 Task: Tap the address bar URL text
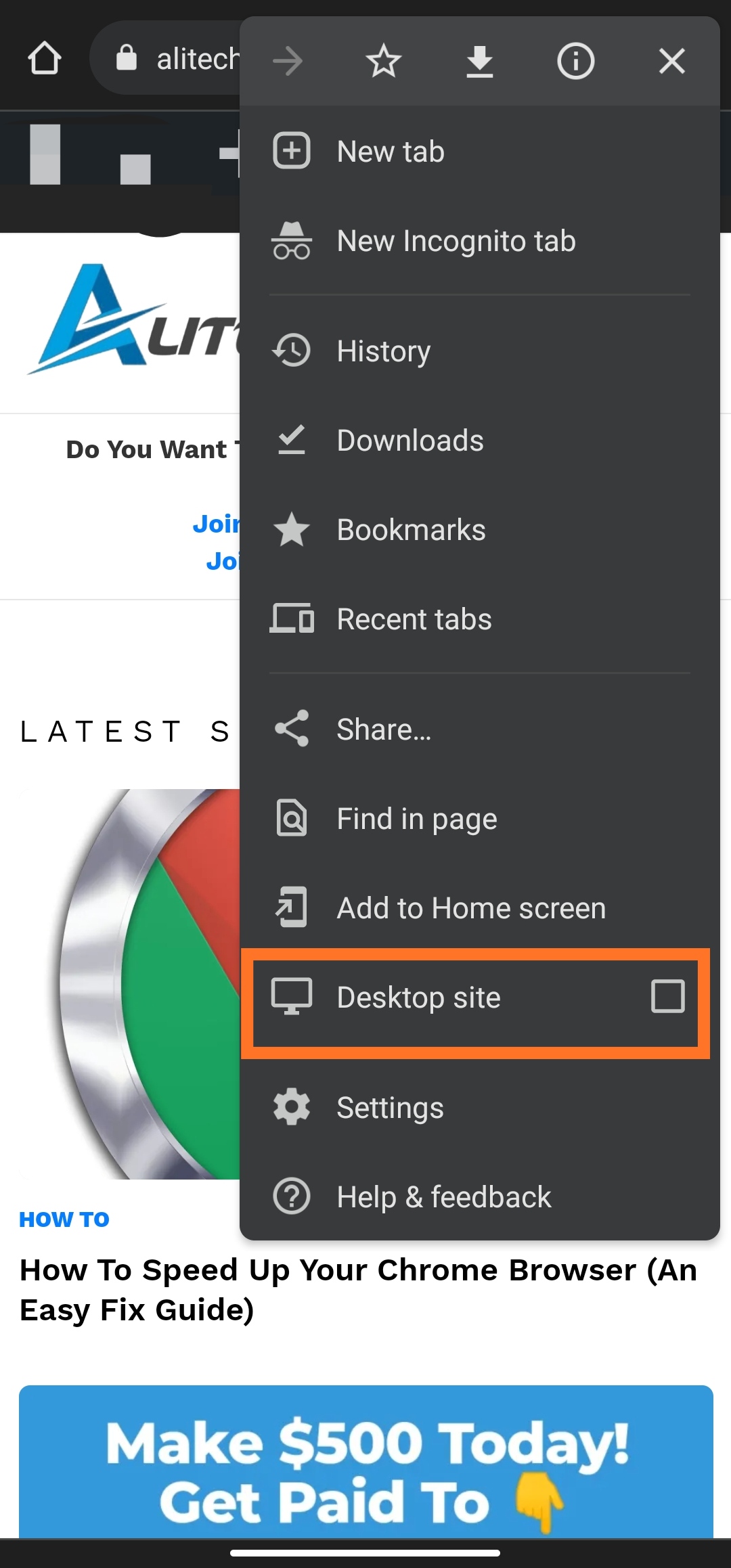(198, 59)
